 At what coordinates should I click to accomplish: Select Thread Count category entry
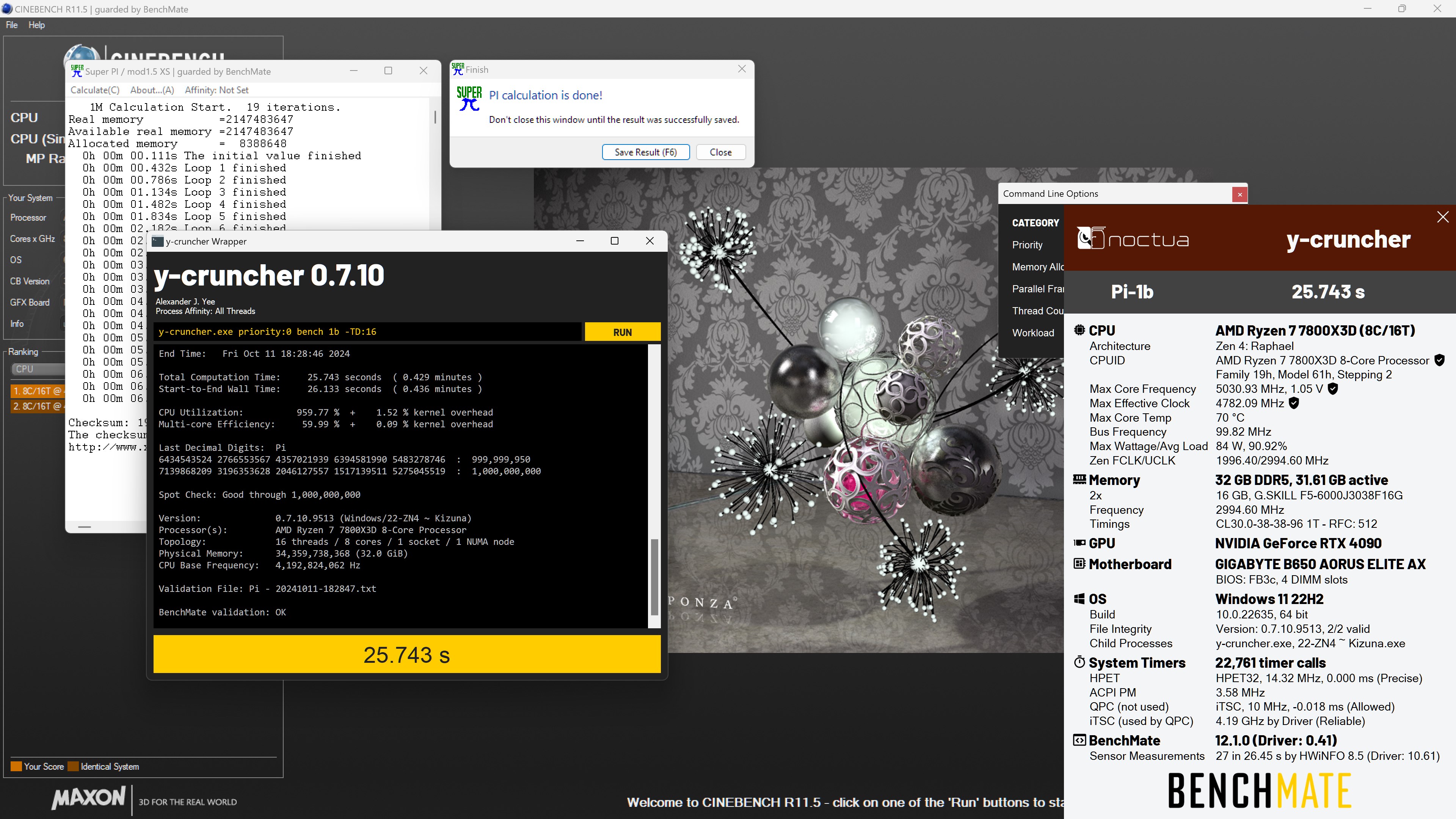coord(1038,311)
